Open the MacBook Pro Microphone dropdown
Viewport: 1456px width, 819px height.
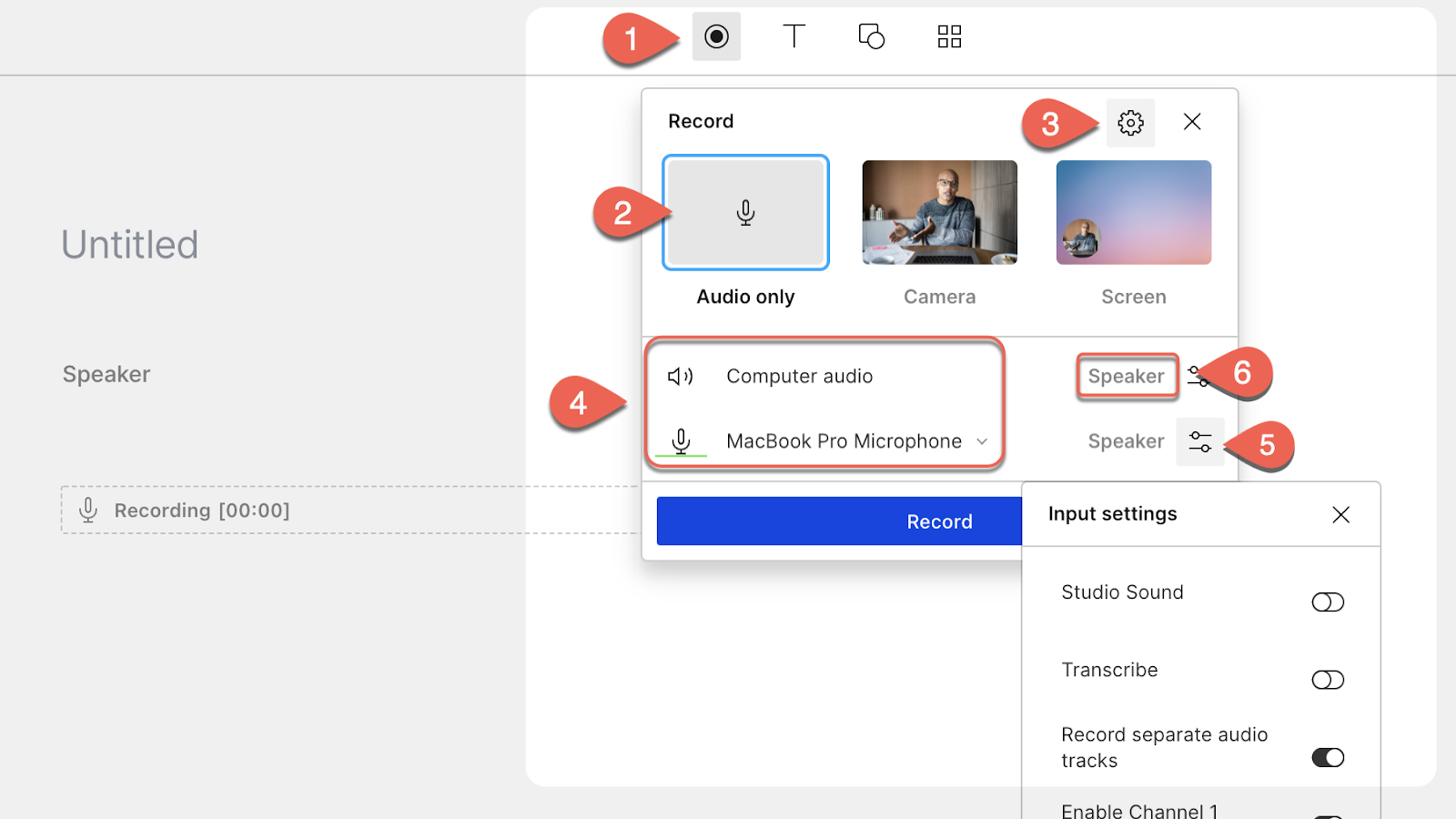tap(981, 441)
